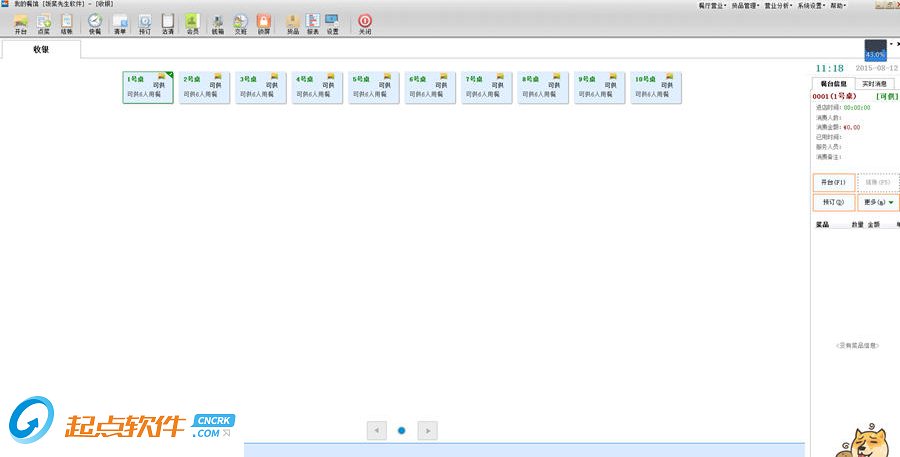The height and width of the screenshot is (457, 900).
Task: Click the 预订(Q) button in side panel
Action: 833,202
